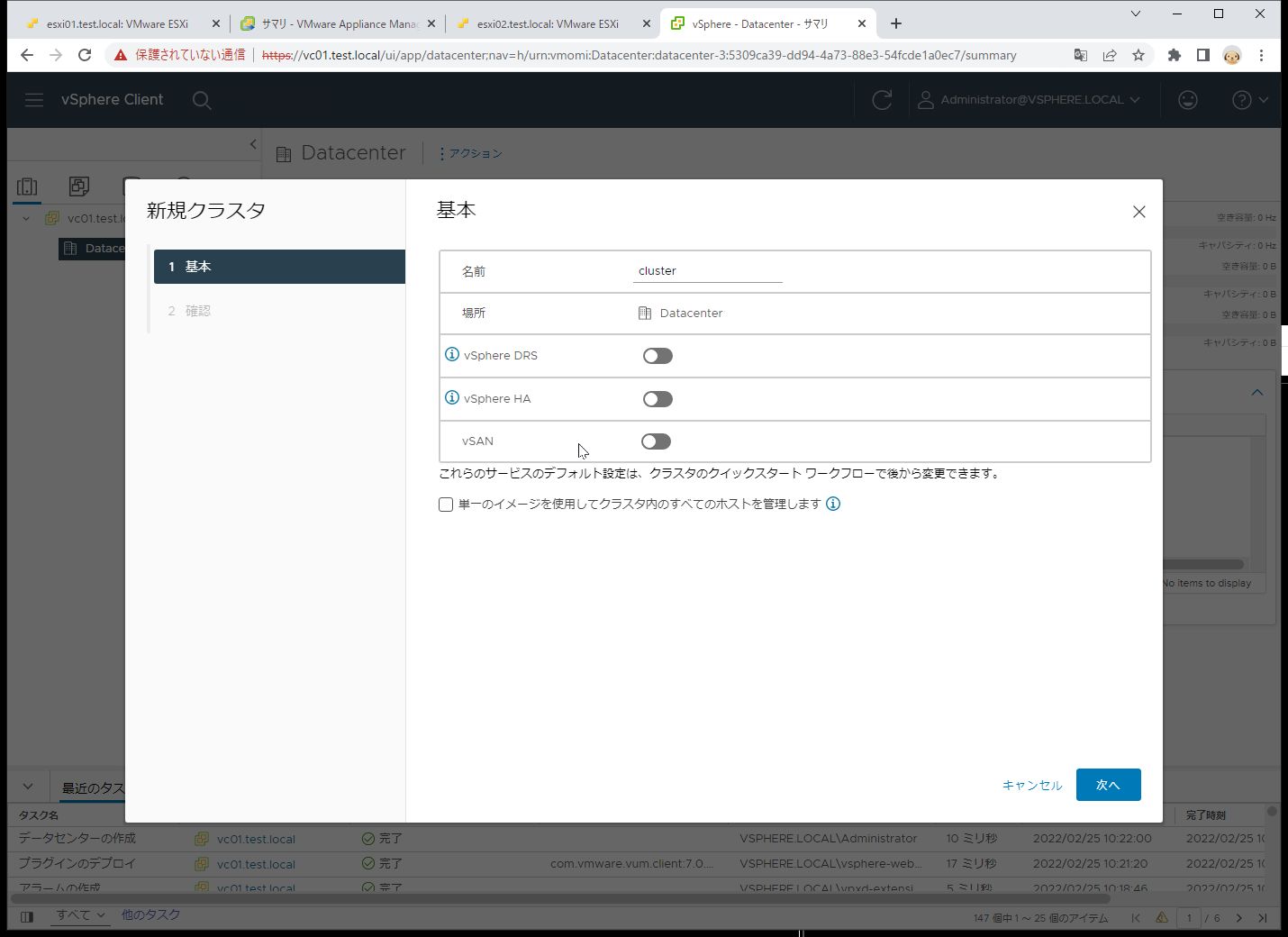
Task: Select VMs and Templates inventory icon
Action: (79, 186)
